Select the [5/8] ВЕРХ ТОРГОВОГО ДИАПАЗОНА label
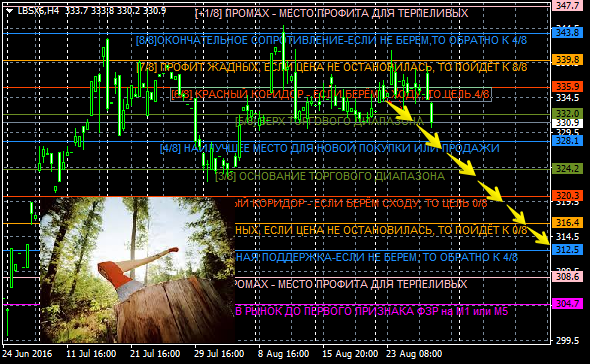Viewport: 590px width, 364px height. 330,121
